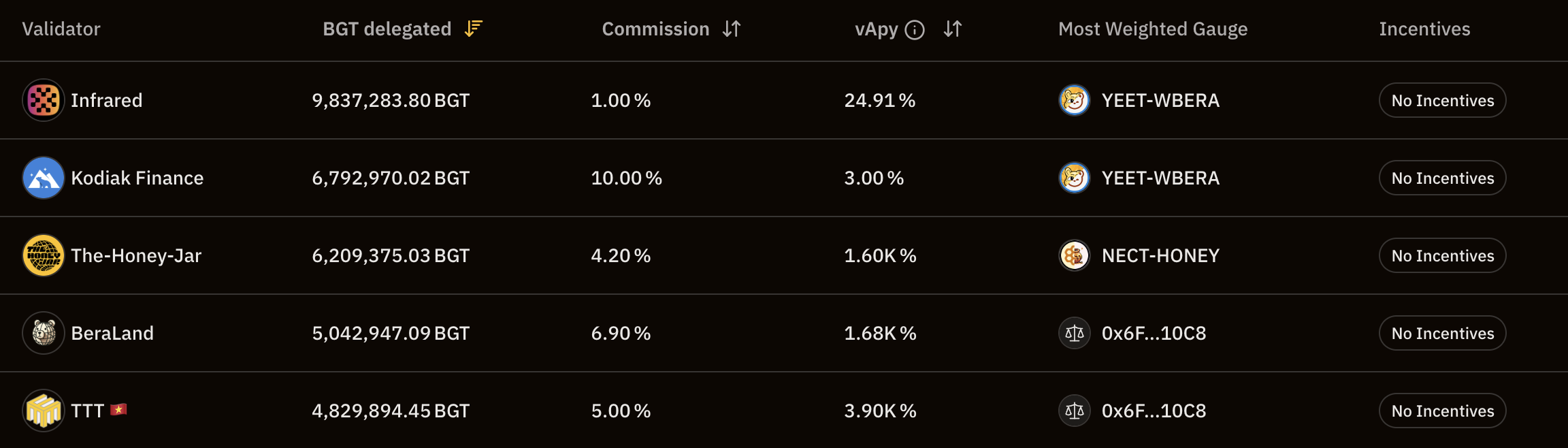The image size is (1568, 448).
Task: Click the BeraLand bear logo icon
Action: [44, 333]
